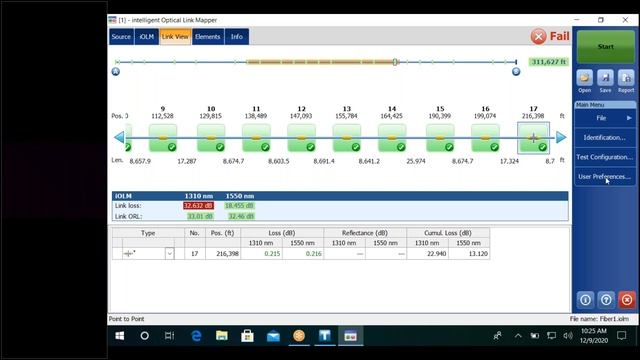
Task: Switch to the Info tab
Action: [x=237, y=37]
